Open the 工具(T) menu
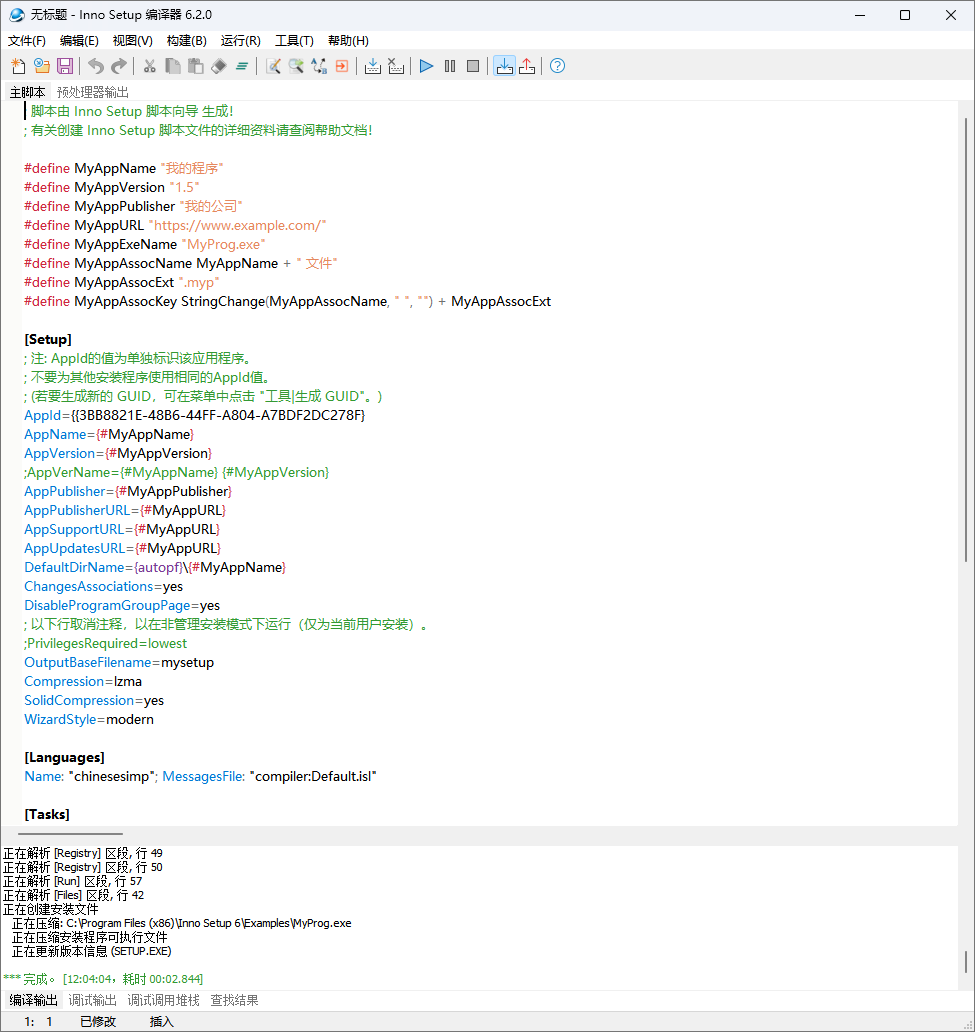The image size is (975, 1032). 294,41
